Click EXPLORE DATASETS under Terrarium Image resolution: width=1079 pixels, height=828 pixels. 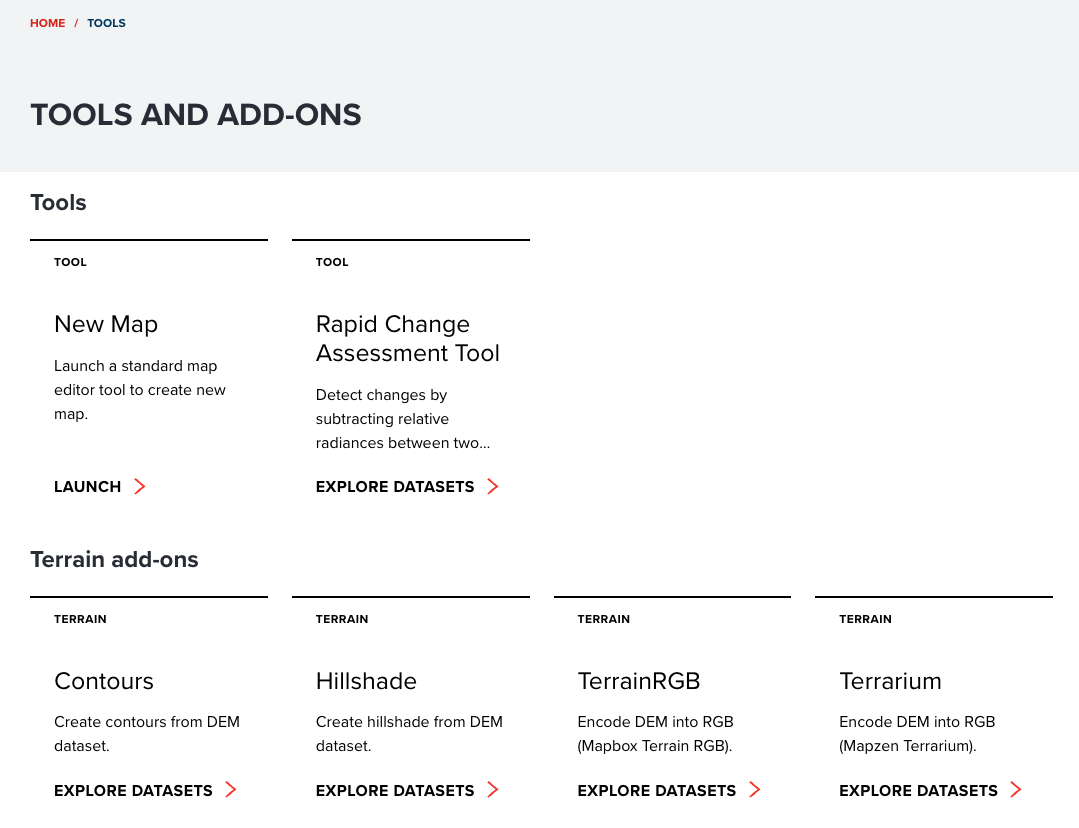tap(918, 790)
